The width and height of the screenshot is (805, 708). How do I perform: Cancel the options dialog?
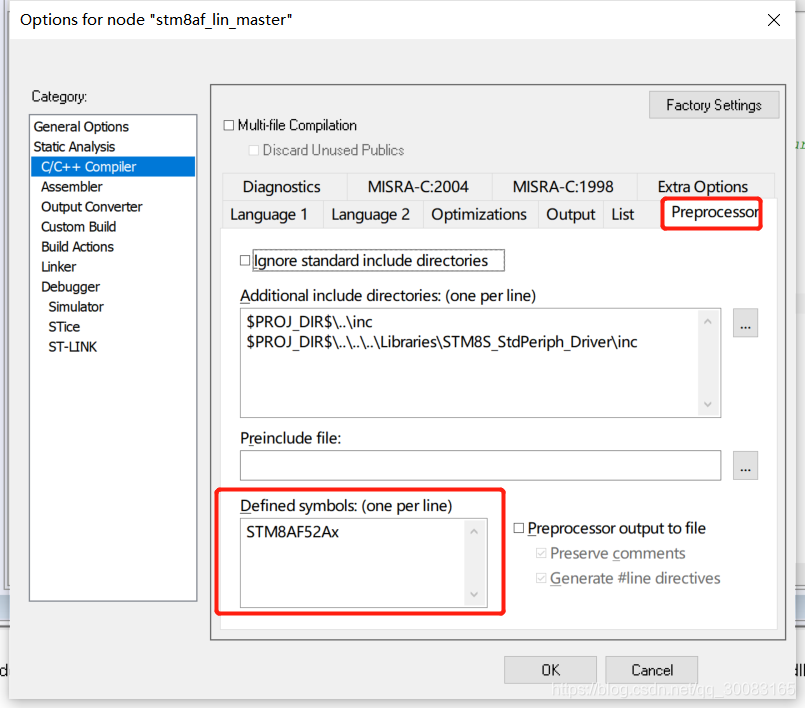(651, 670)
